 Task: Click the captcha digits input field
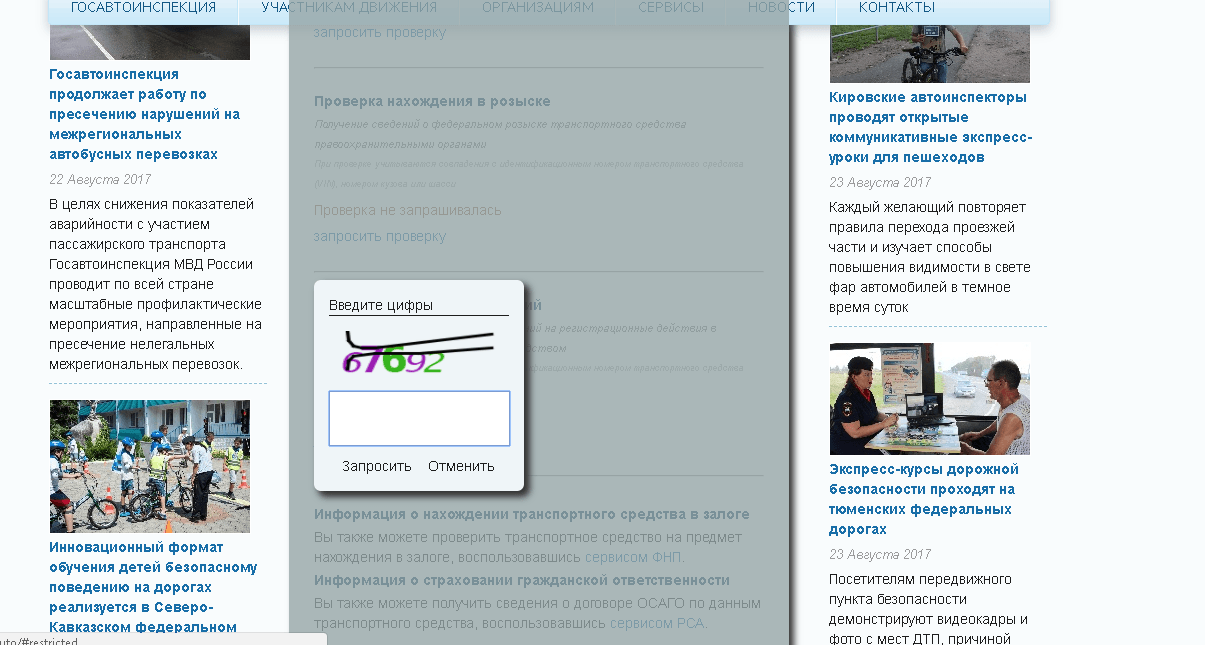[419, 418]
